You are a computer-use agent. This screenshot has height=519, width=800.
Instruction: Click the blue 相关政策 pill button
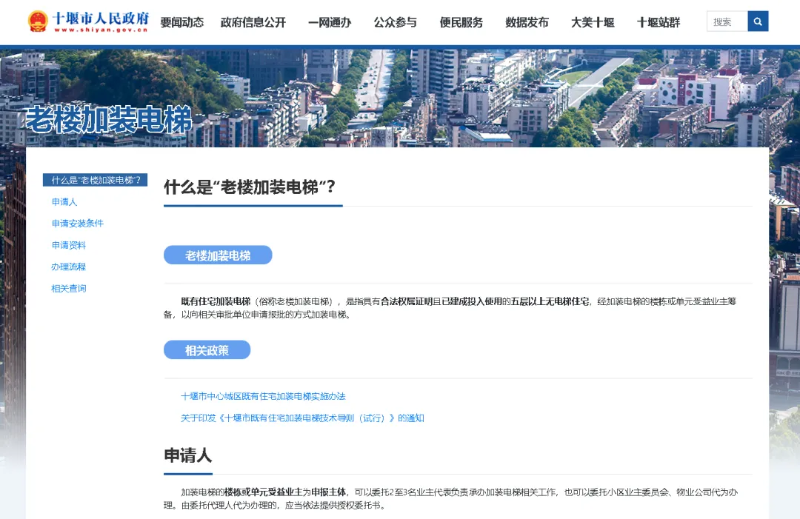point(207,350)
